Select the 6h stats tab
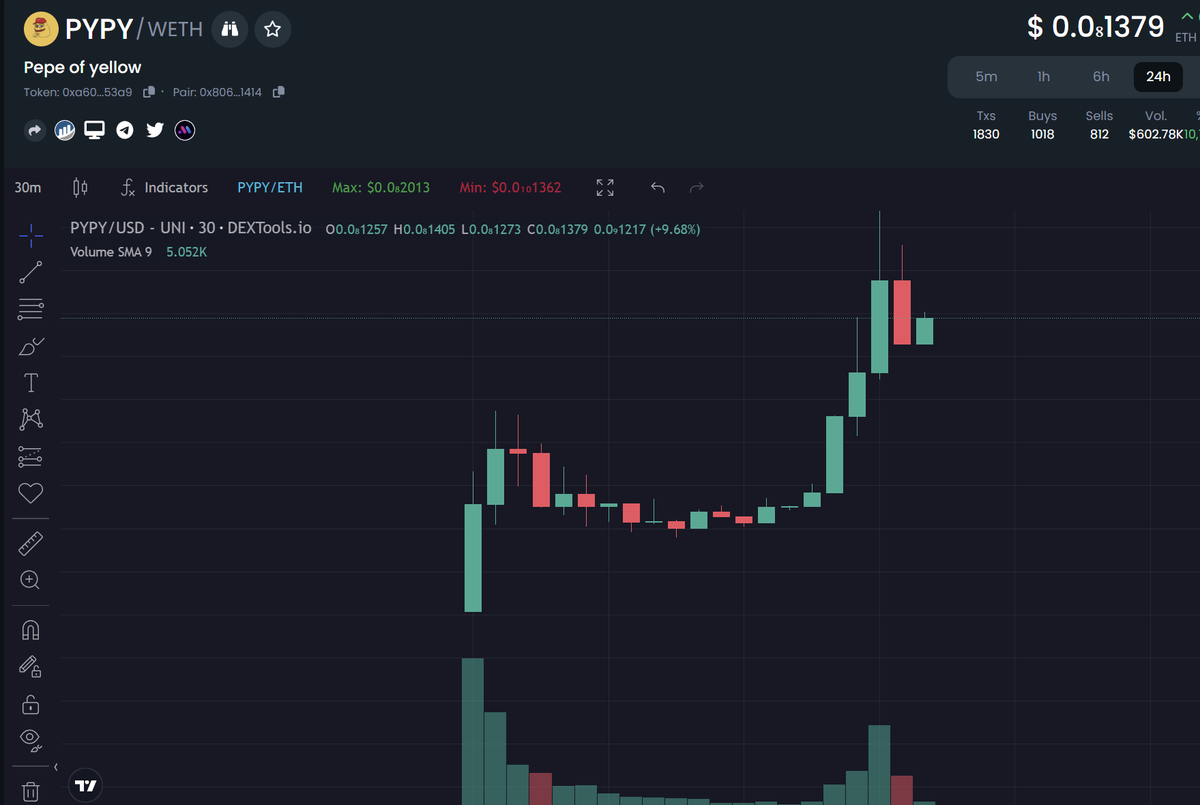Screen dimensions: 1200x805 coord(1101,76)
